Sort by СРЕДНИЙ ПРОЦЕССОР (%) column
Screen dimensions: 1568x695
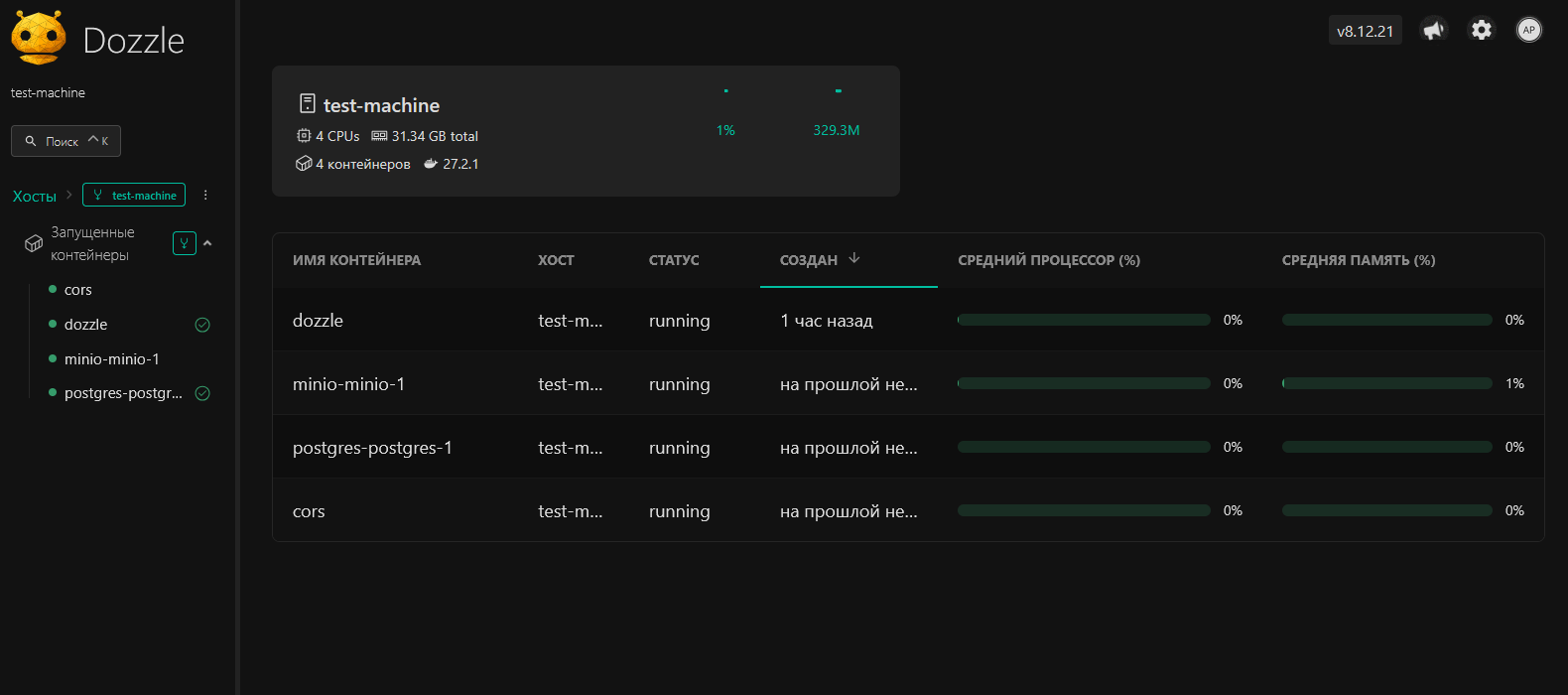click(x=1049, y=260)
